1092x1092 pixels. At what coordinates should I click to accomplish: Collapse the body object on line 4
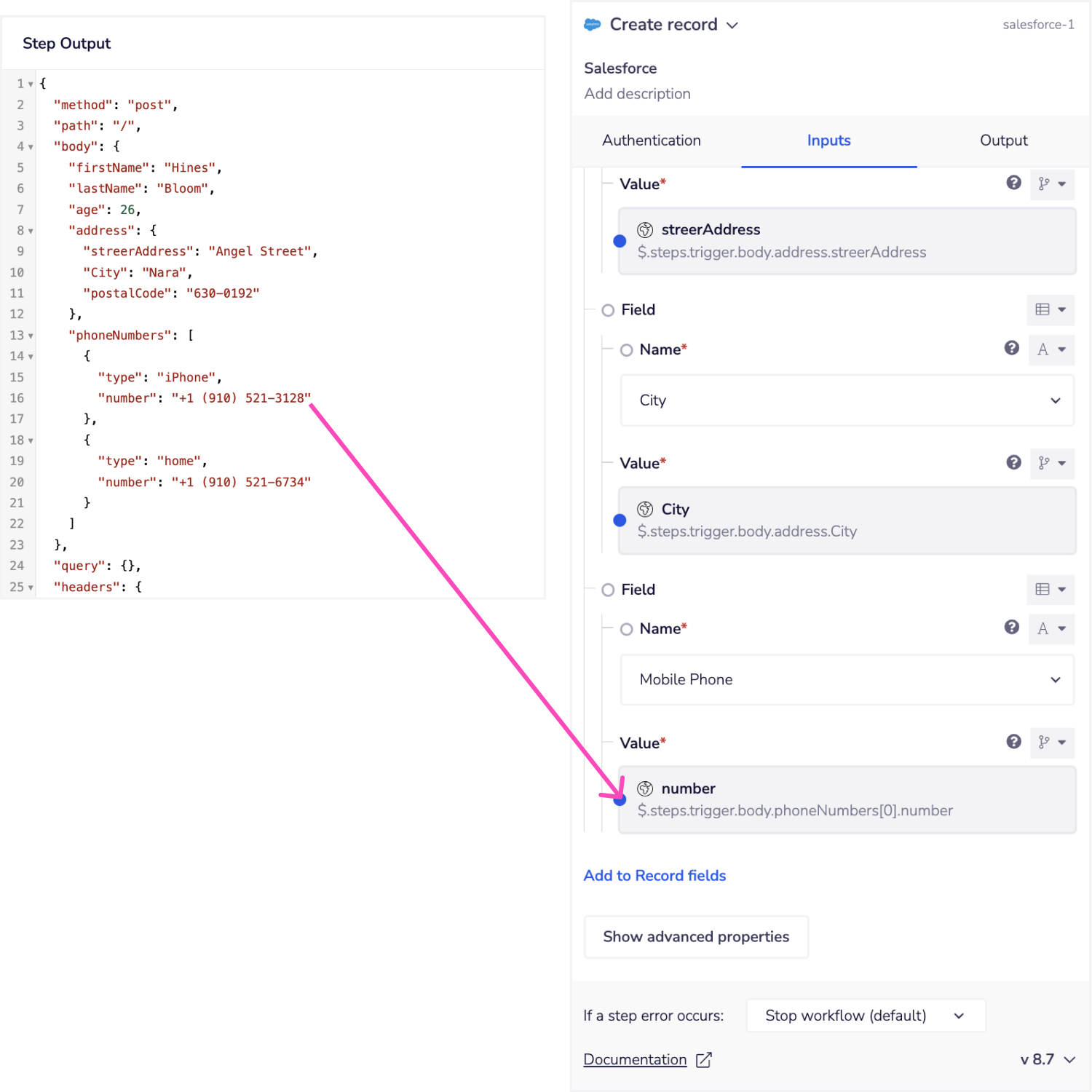(x=31, y=147)
